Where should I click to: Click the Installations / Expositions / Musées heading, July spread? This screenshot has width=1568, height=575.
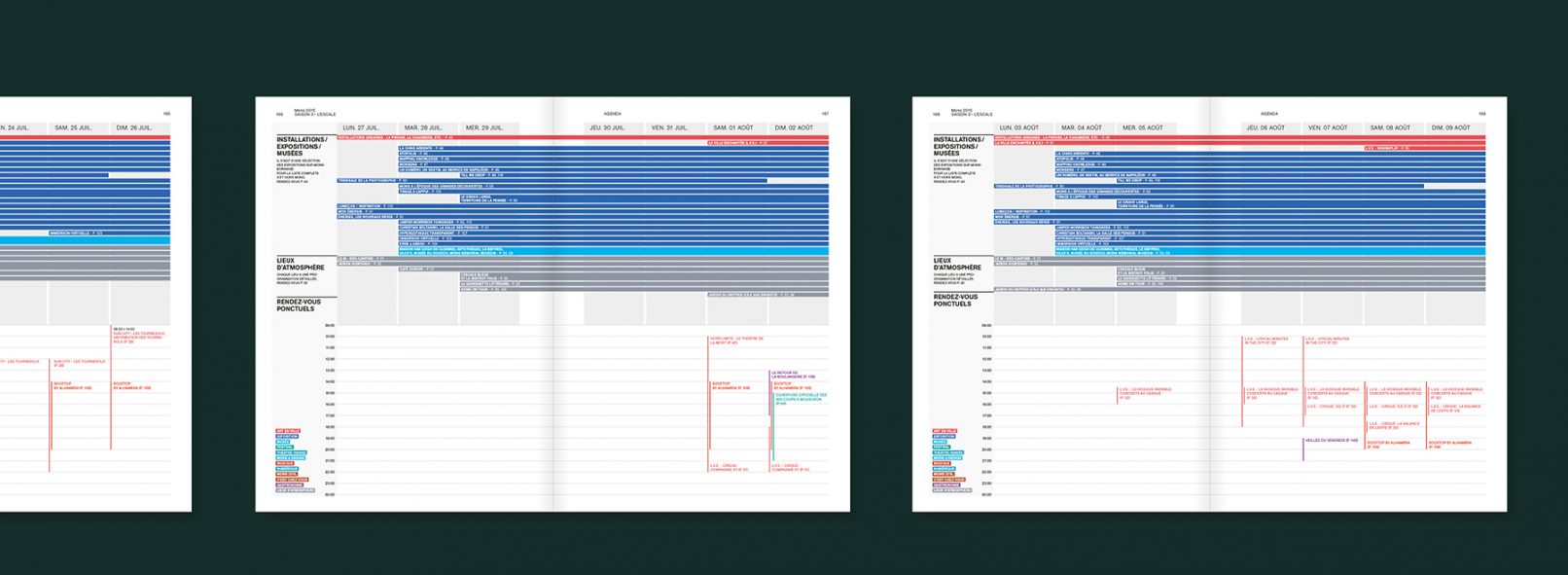point(303,146)
